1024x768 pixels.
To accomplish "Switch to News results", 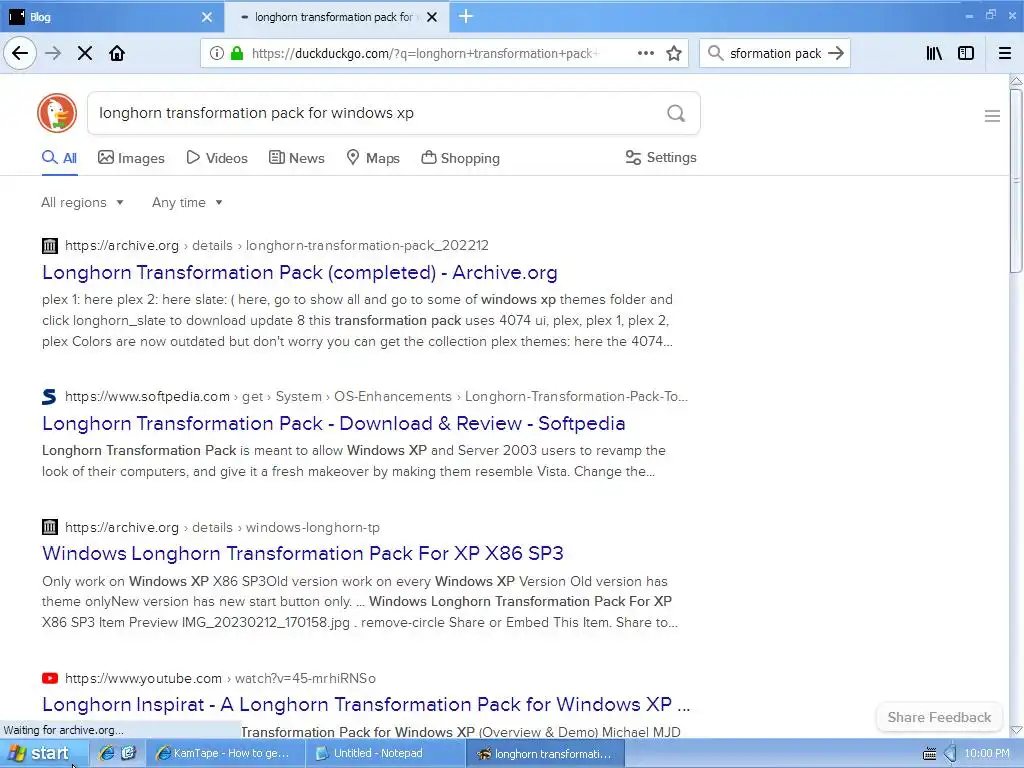I will [x=296, y=158].
